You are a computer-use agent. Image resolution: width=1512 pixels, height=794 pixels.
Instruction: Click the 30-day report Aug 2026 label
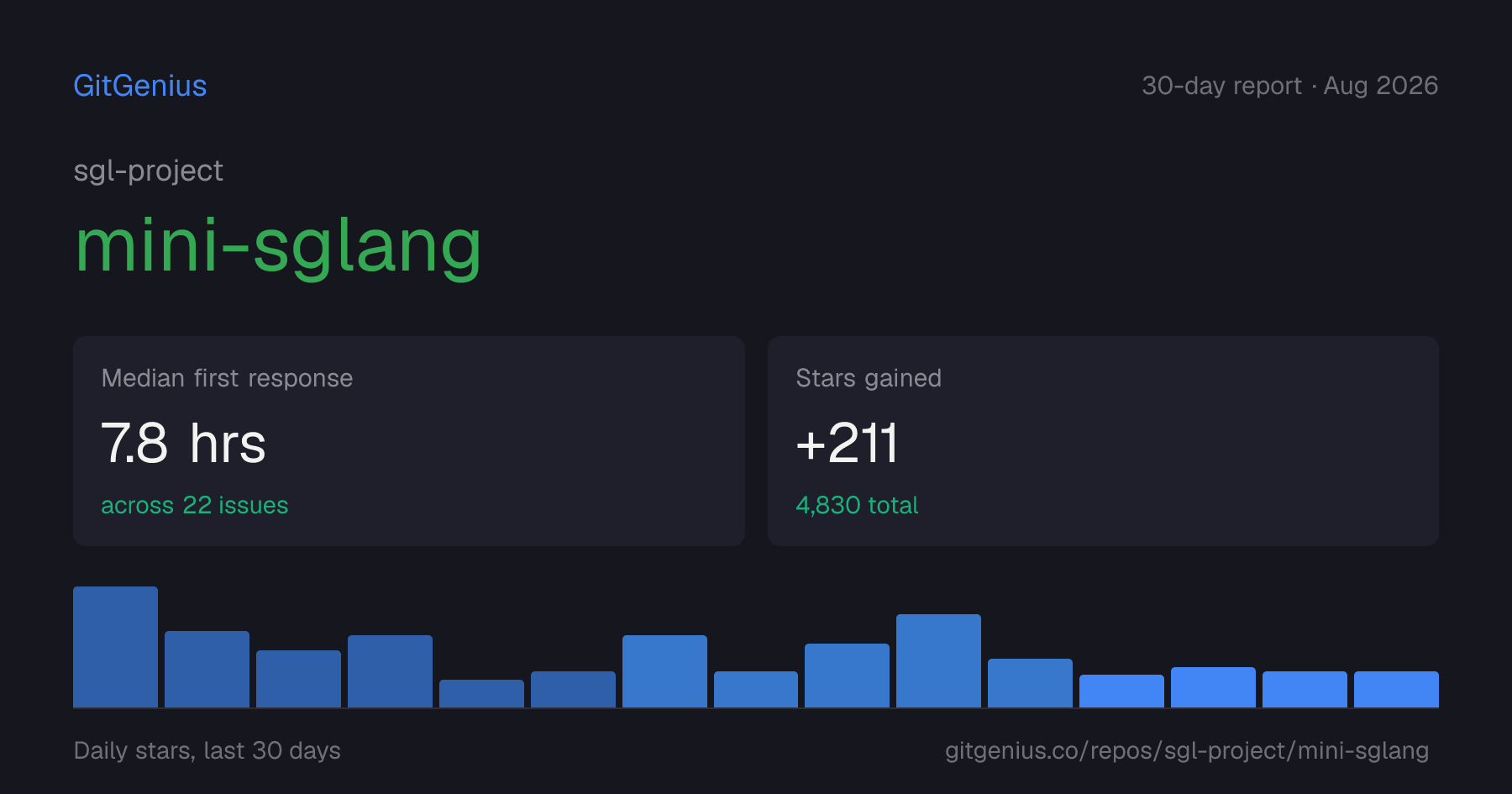(x=1290, y=86)
